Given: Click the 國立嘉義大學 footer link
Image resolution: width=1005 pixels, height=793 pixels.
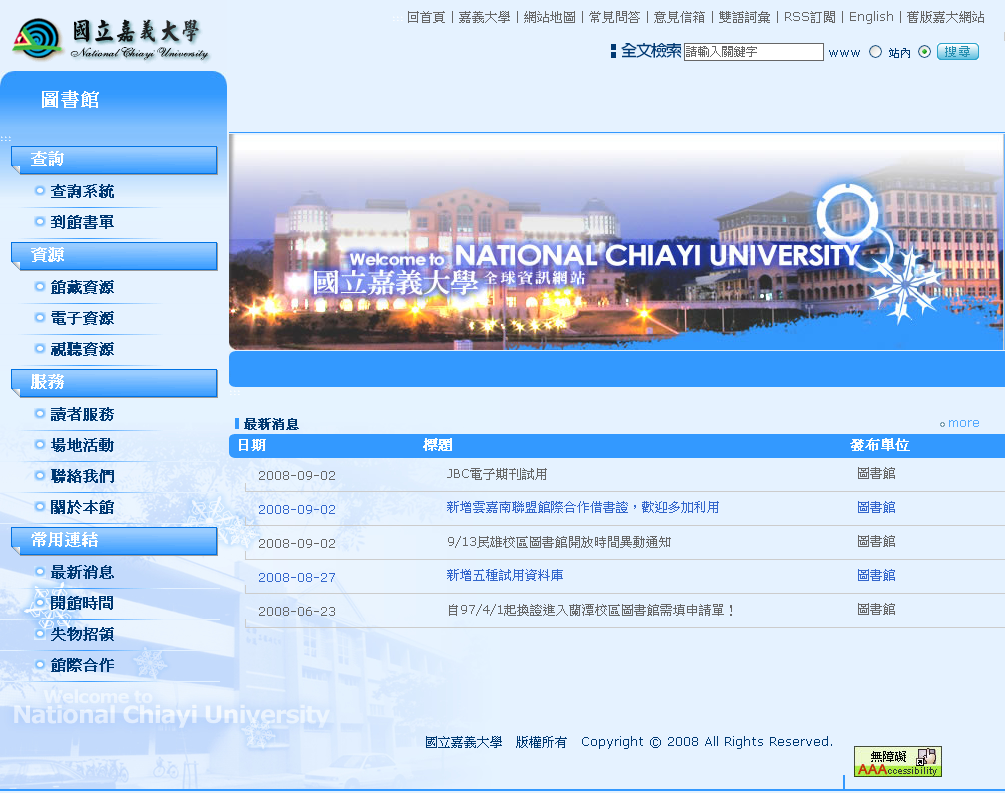Looking at the screenshot, I should point(463,742).
